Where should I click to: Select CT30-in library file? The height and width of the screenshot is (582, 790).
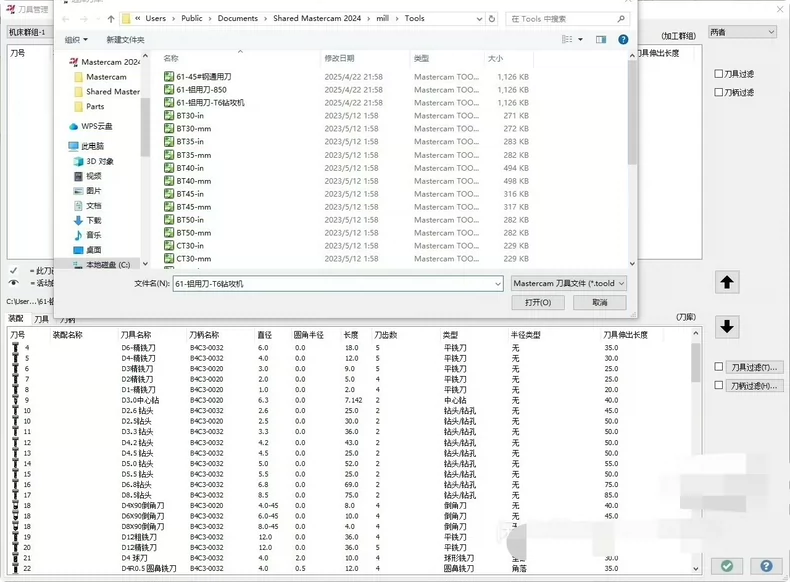tap(190, 246)
